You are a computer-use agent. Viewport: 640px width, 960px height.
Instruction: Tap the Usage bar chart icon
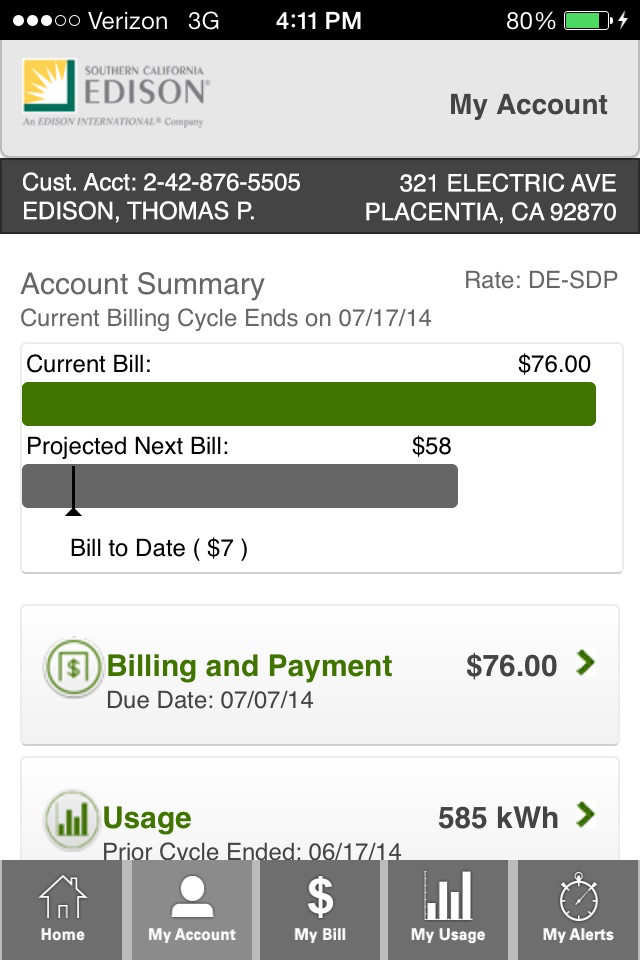point(72,819)
